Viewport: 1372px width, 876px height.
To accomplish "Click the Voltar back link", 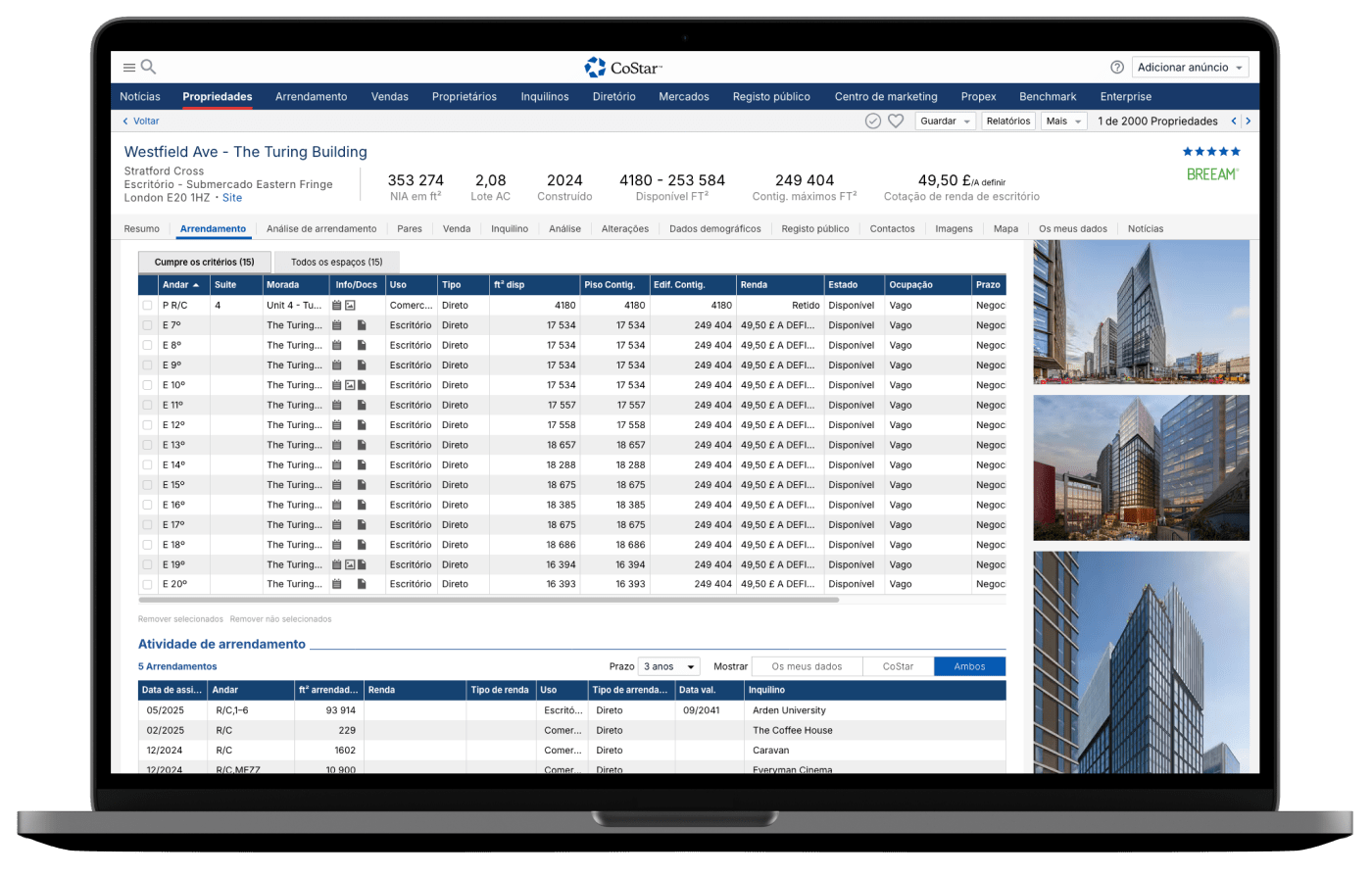I will click(x=141, y=122).
